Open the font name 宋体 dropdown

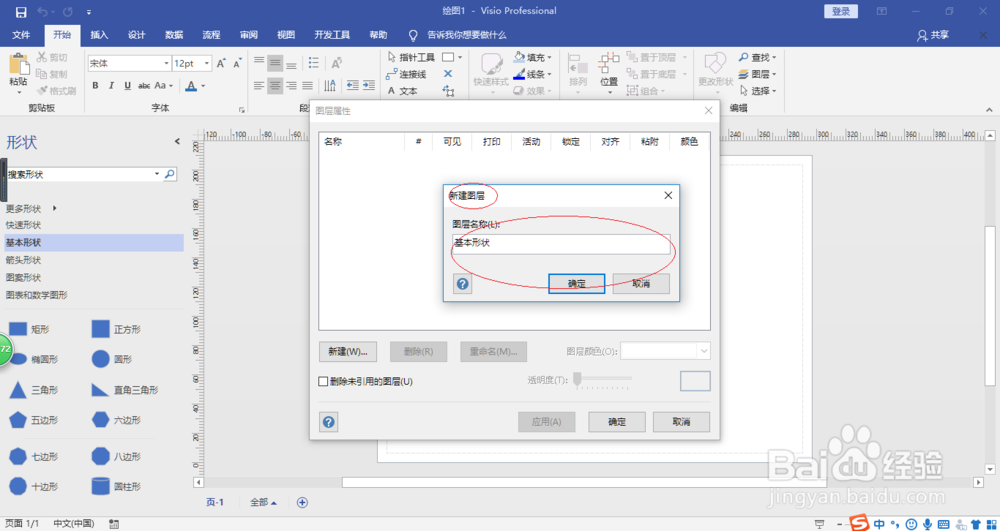pos(166,64)
